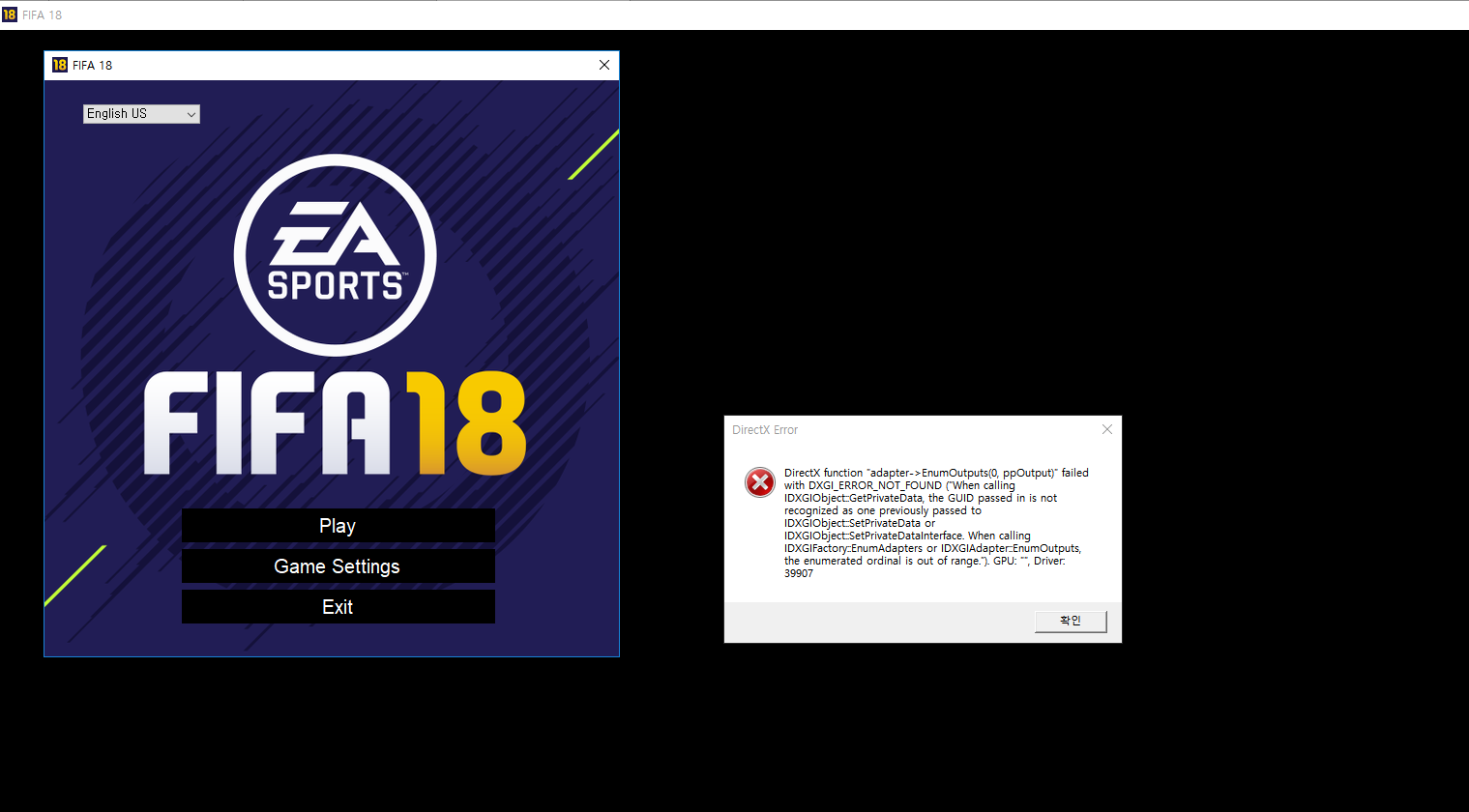Screen dimensions: 1469x812
Task: Close the FIFA 18 launcher window
Action: (604, 65)
